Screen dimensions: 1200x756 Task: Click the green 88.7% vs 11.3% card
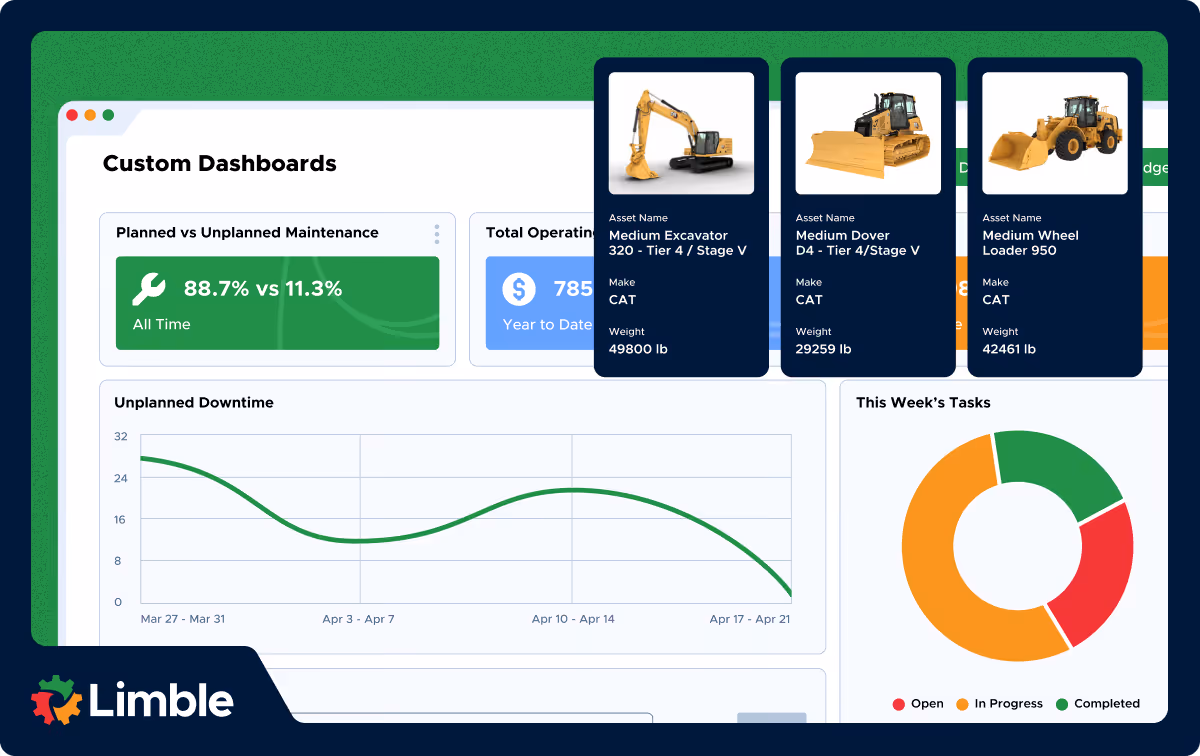277,303
